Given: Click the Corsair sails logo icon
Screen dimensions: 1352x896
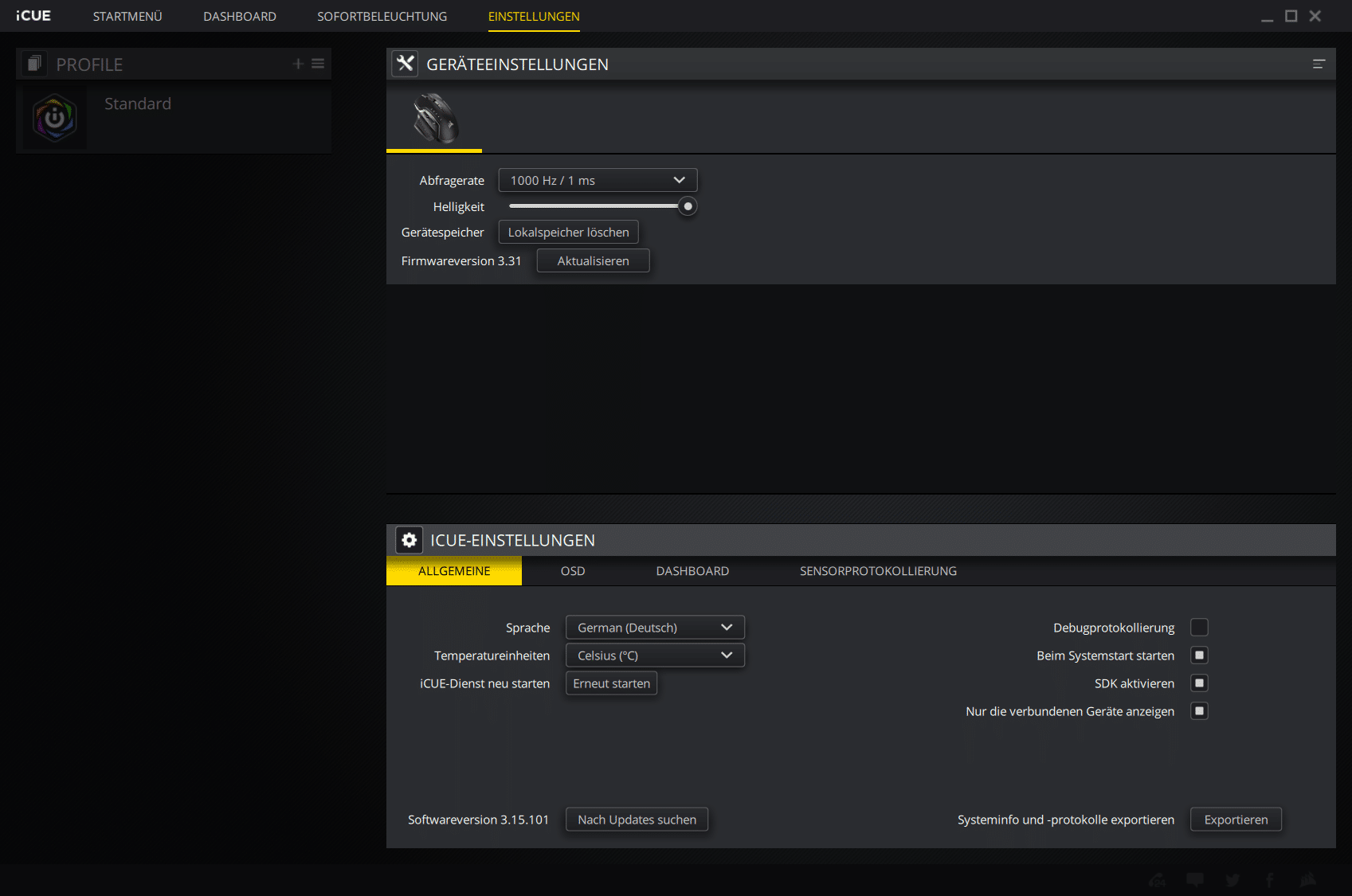Looking at the screenshot, I should point(1308,879).
